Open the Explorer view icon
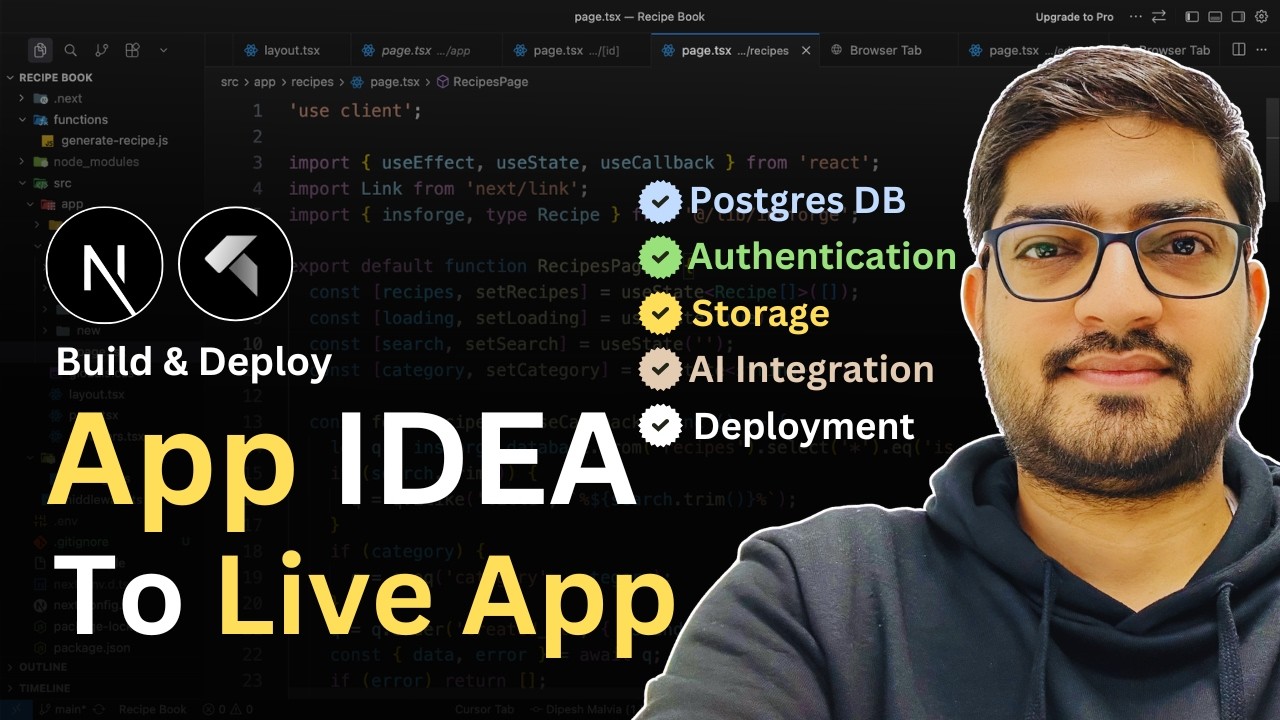Screen dimensions: 1280x720 point(40,50)
